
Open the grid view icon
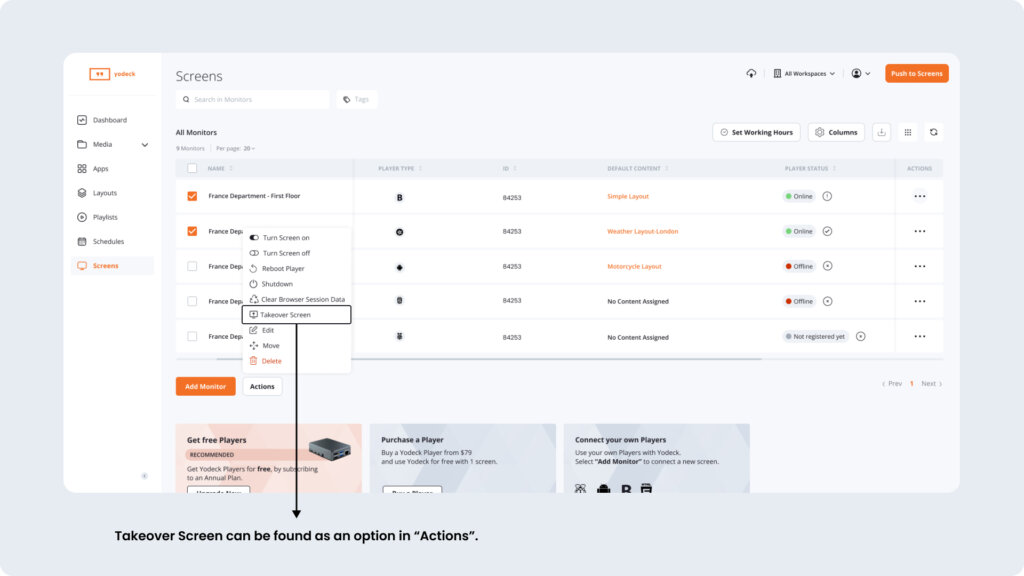tap(907, 132)
